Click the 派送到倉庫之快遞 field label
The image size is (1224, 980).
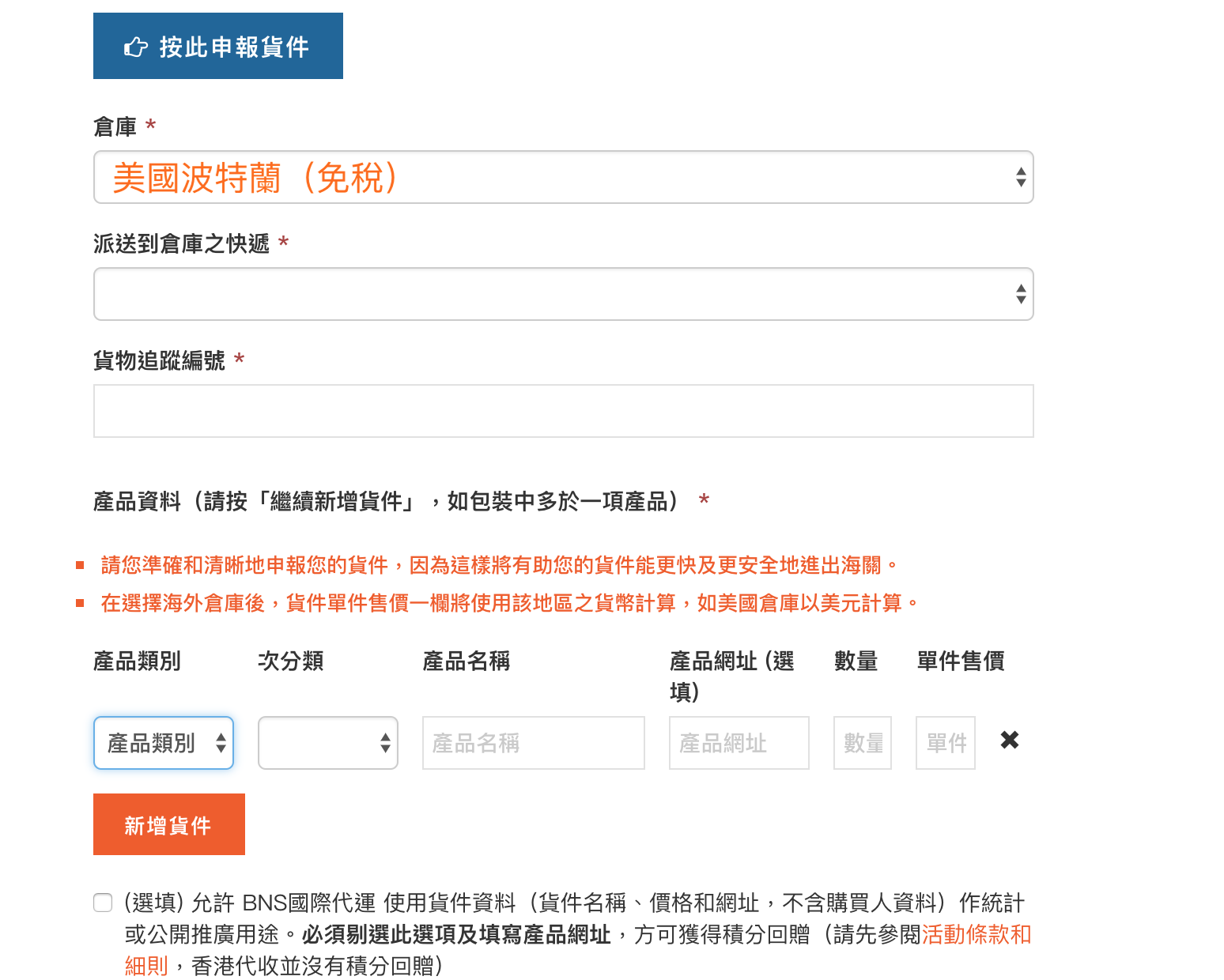click(x=181, y=243)
